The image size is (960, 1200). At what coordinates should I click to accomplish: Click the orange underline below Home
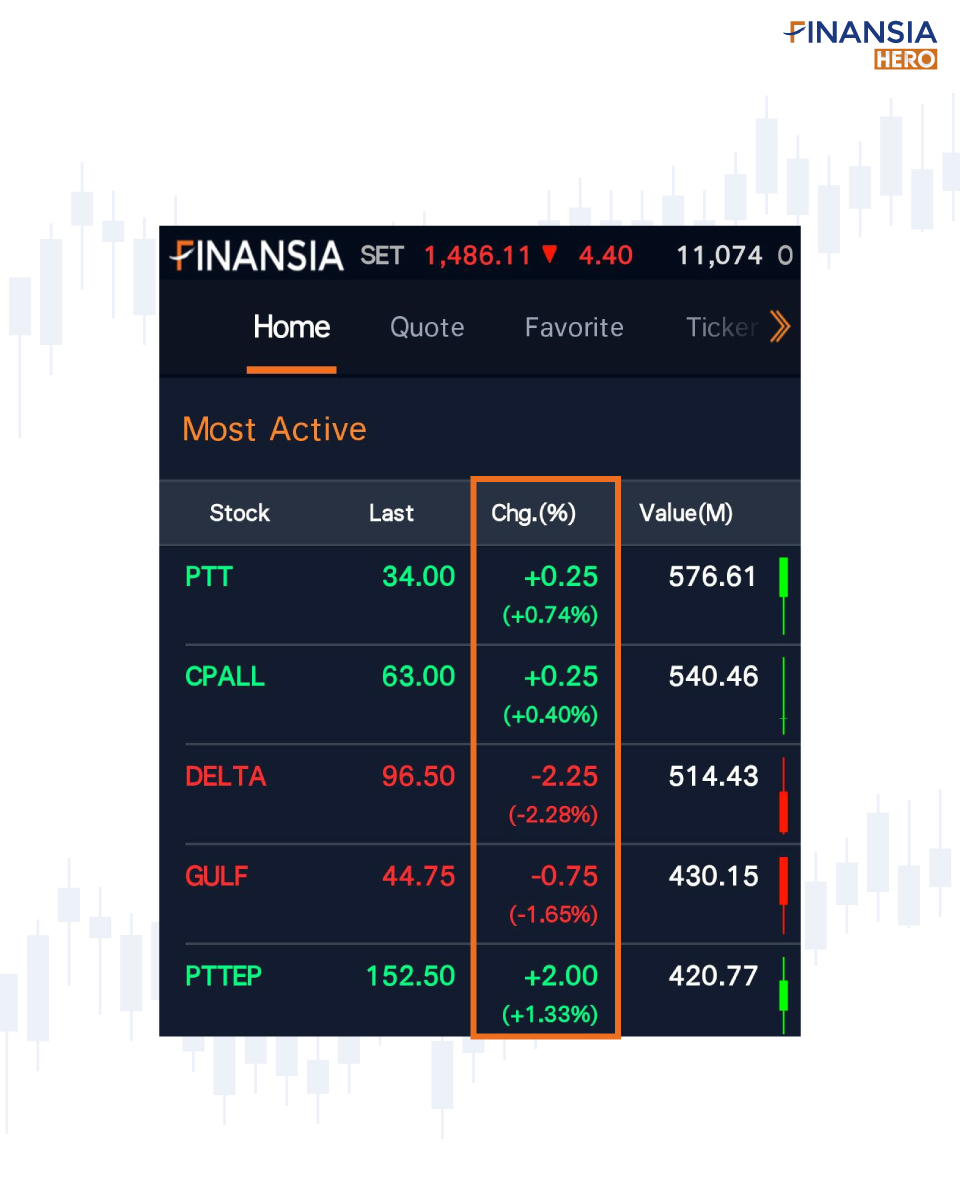click(291, 371)
